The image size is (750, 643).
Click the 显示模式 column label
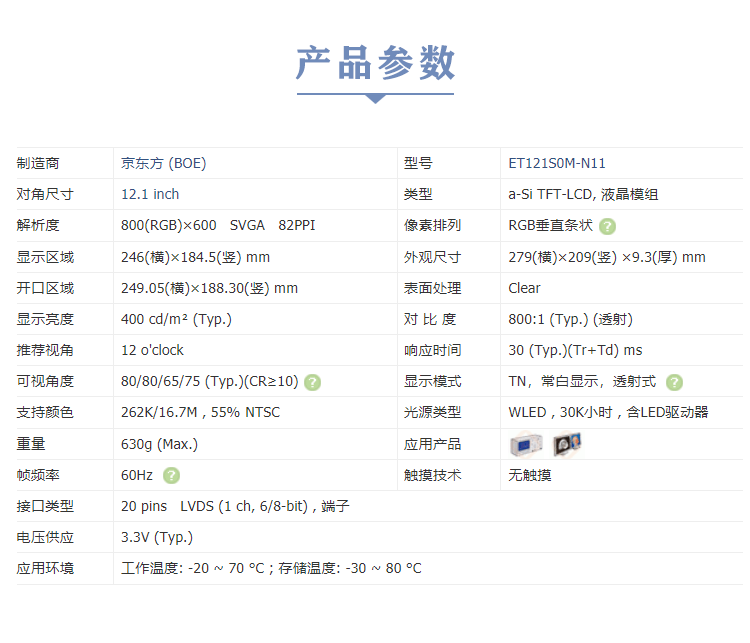432,381
